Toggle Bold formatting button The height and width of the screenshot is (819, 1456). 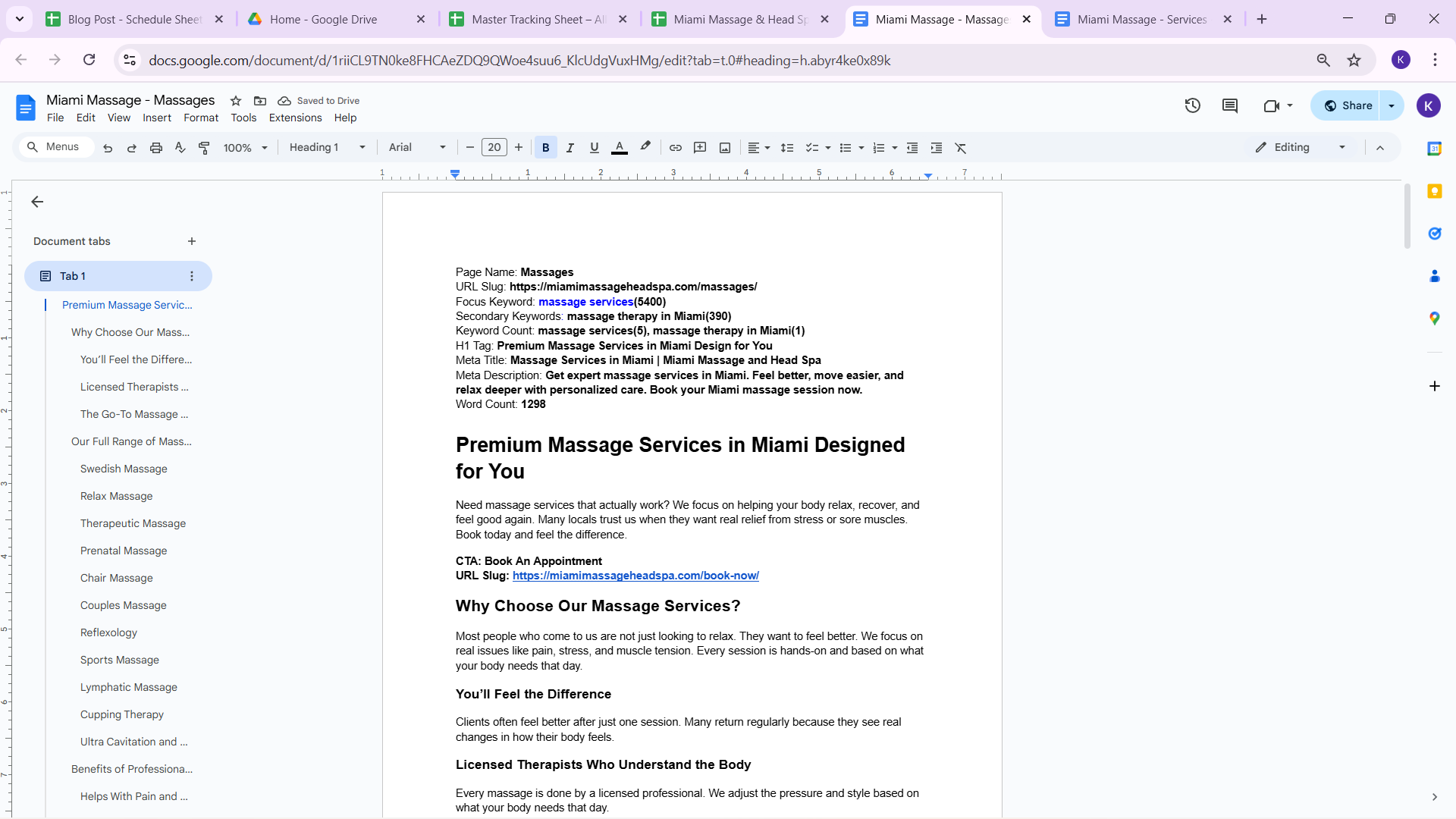tap(545, 148)
